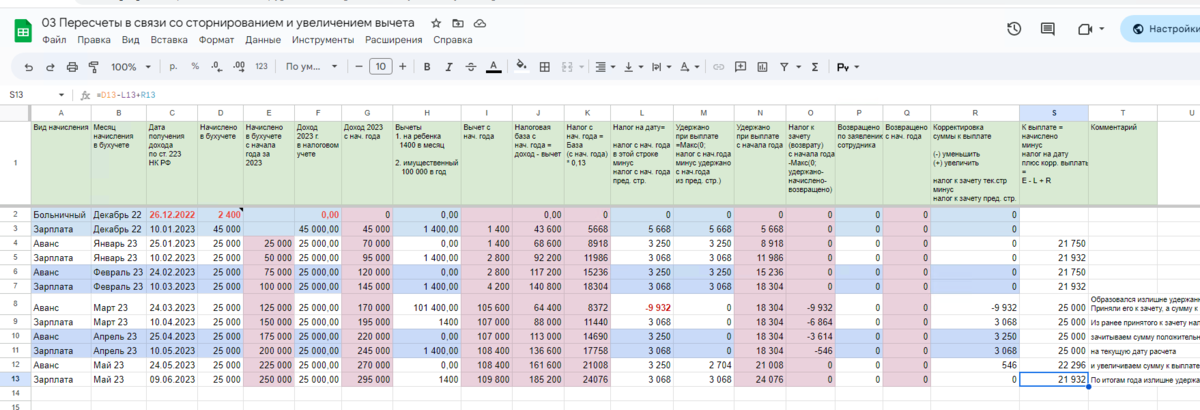Open the Правка menu
Image resolution: width=1200 pixels, height=410 pixels.
94,41
